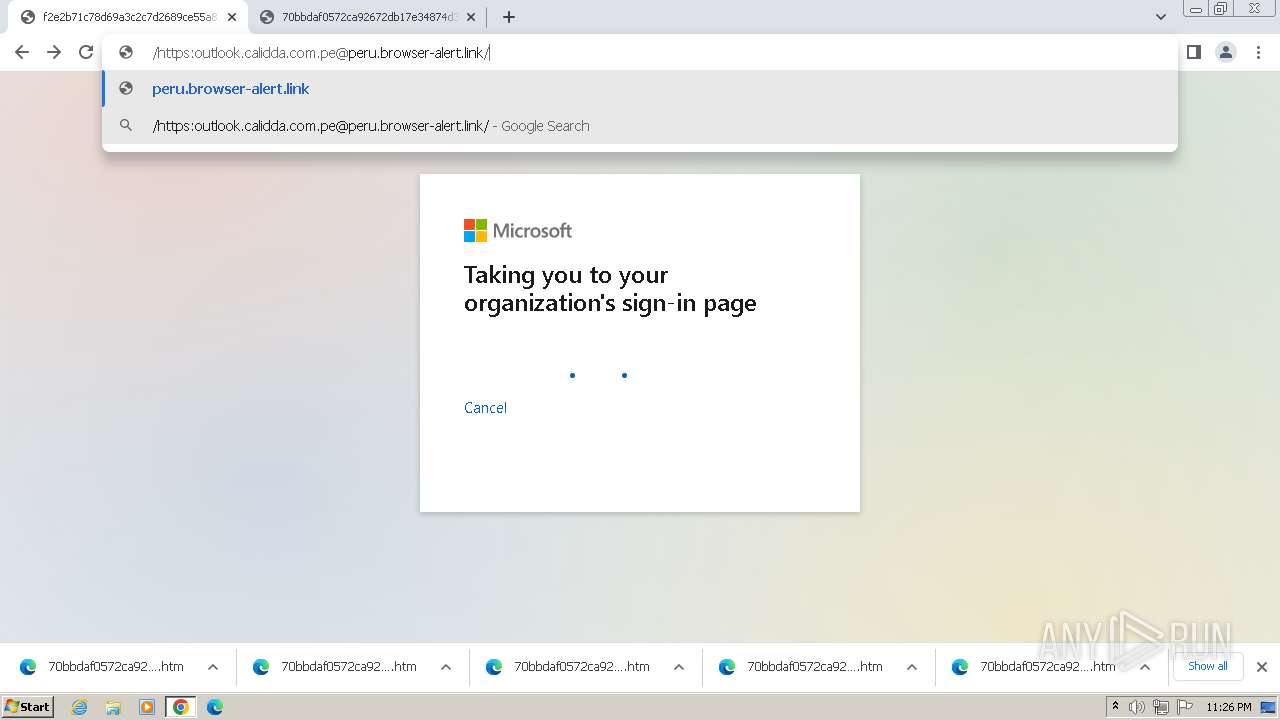Screen dimensions: 1280x720
Task: Show hidden system tray icons
Action: pos(1116,707)
